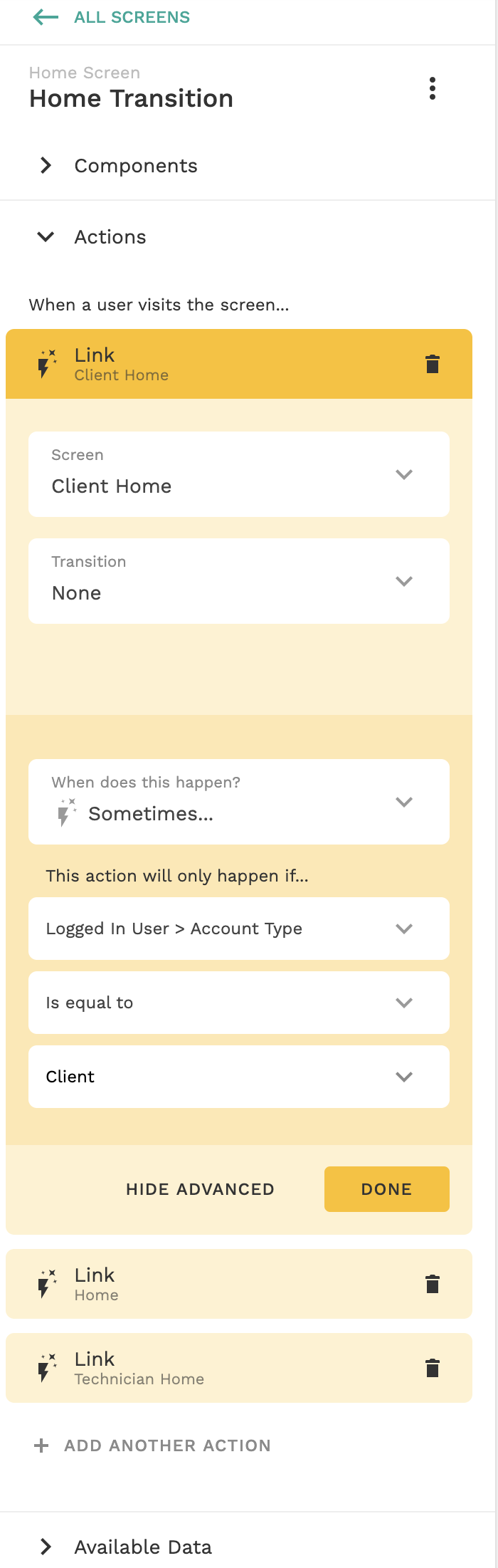Image resolution: width=498 pixels, height=1568 pixels.
Task: Delete the Home link action
Action: click(432, 1284)
